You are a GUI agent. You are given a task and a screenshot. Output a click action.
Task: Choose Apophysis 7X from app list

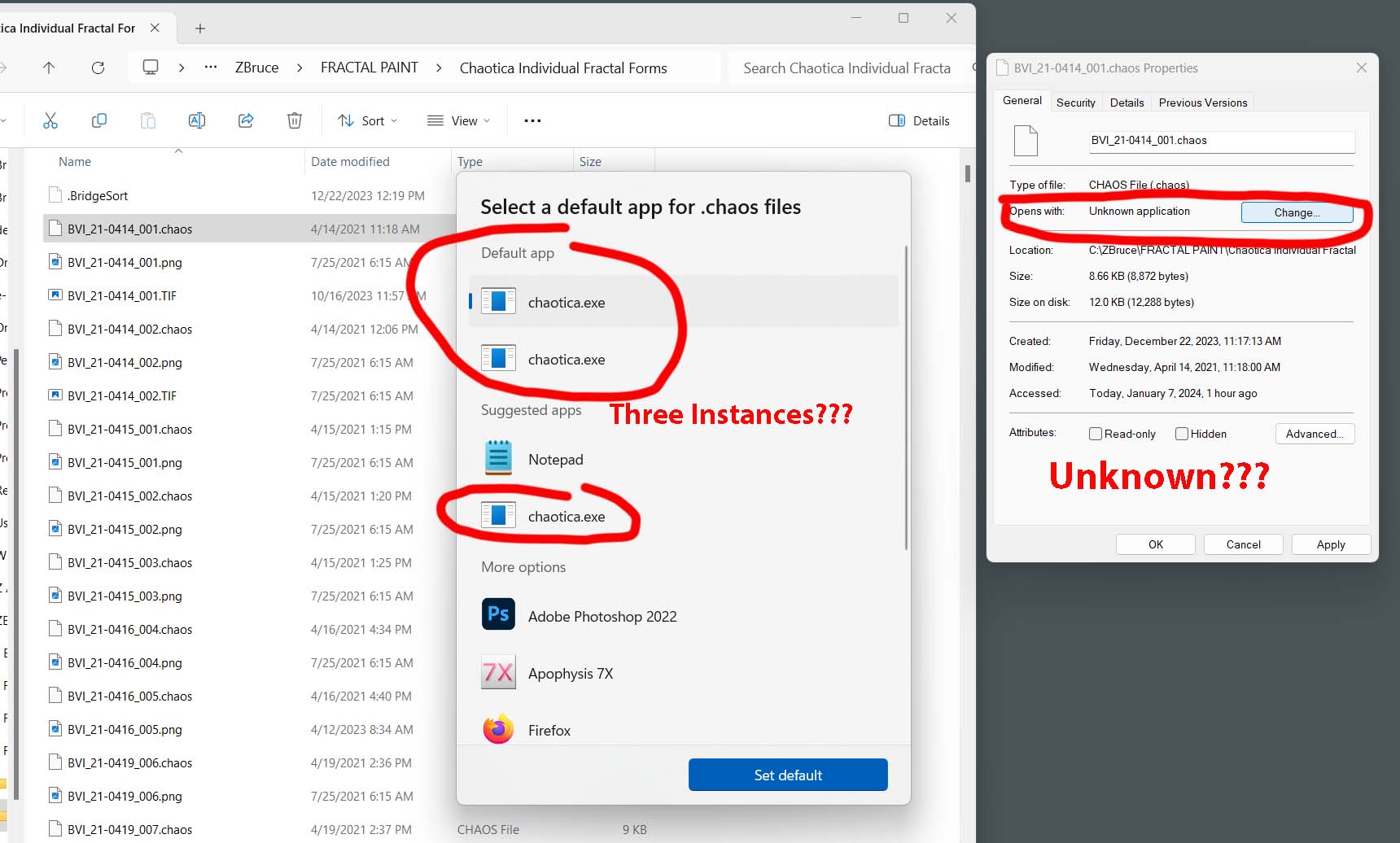pos(684,673)
